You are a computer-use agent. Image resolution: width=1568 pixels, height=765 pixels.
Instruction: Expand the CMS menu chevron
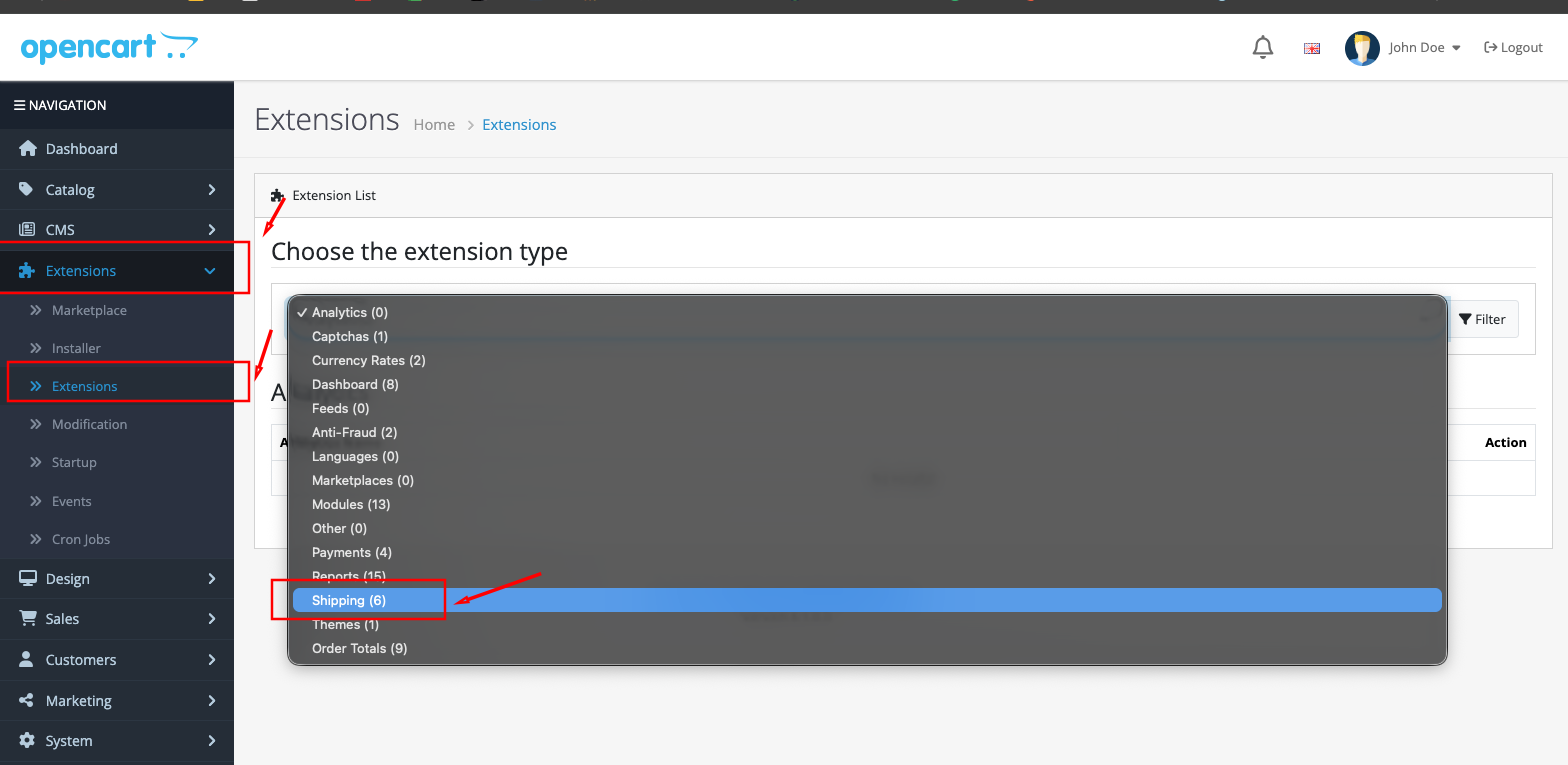coord(211,230)
